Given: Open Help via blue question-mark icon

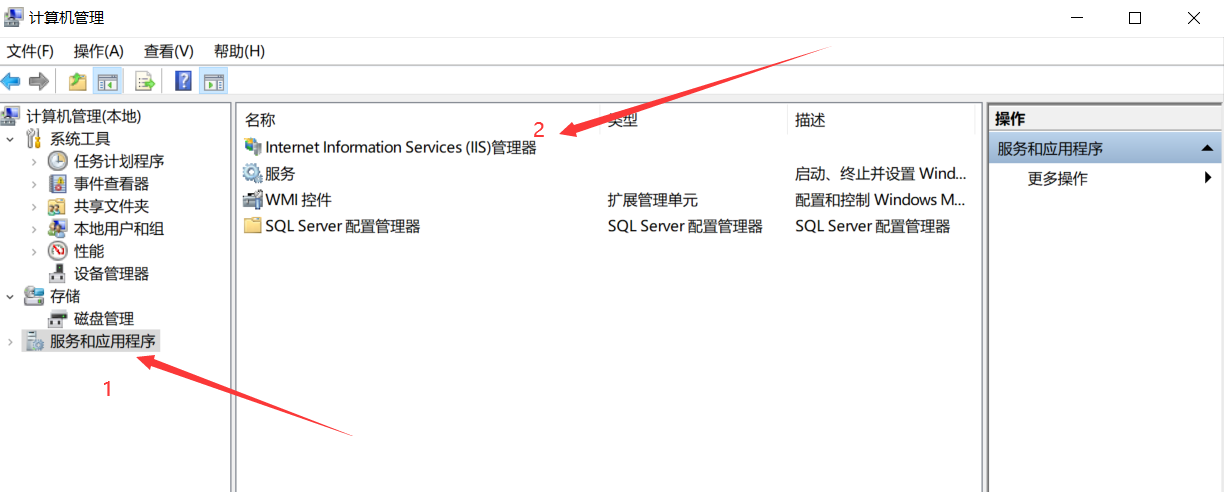Looking at the screenshot, I should [183, 81].
